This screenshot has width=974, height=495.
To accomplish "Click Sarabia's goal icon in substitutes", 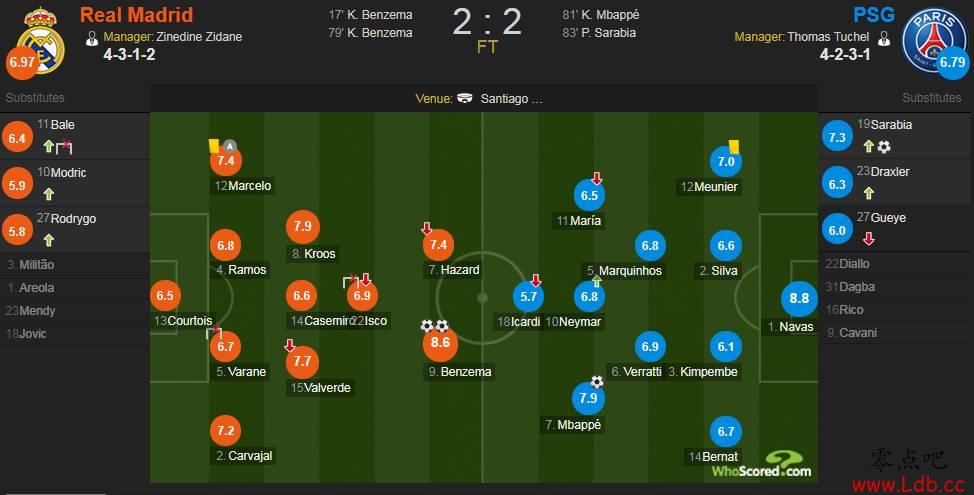I will [884, 147].
